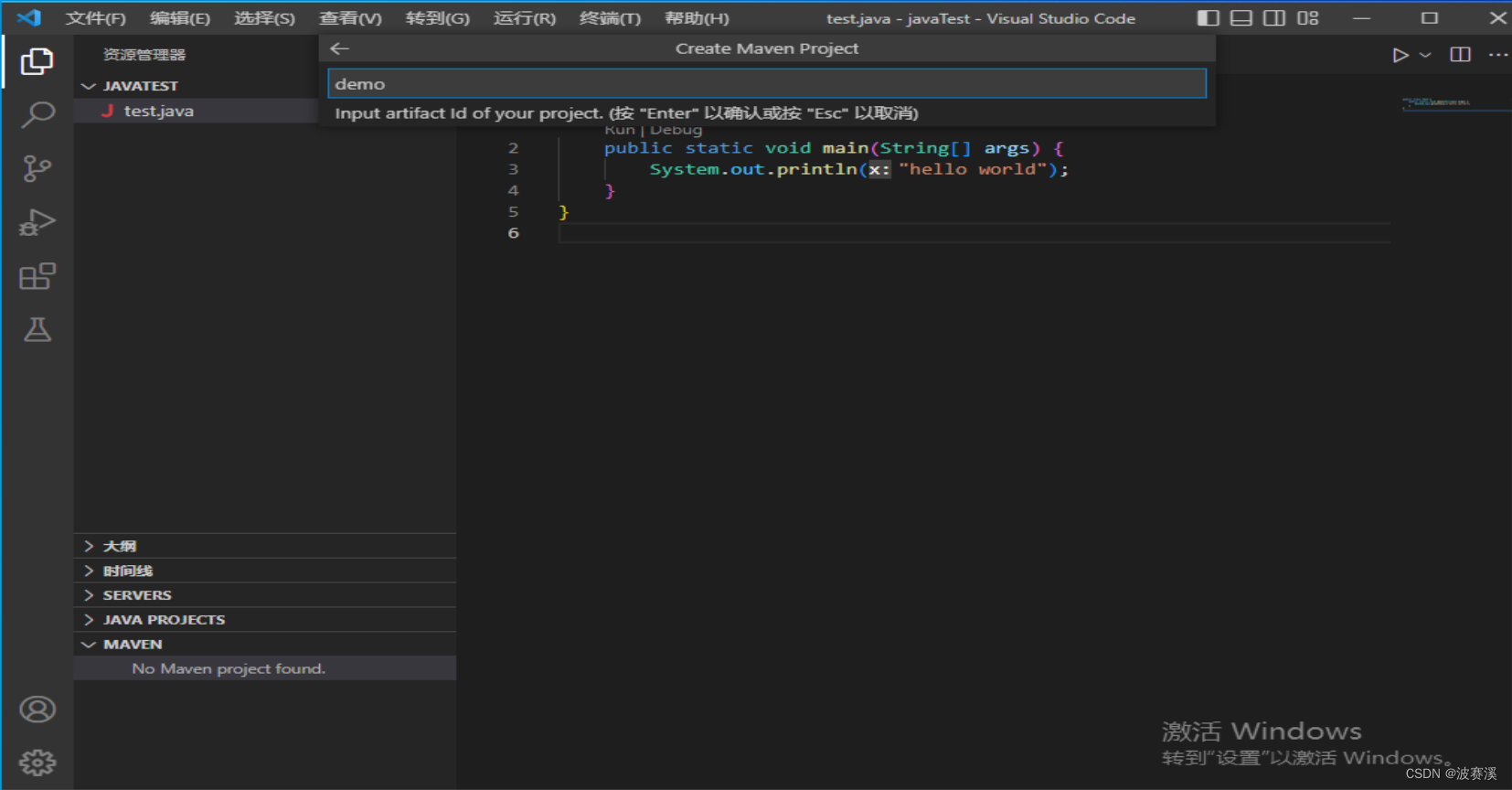The image size is (1512, 790).
Task: Click "No Maven project found." text
Action: (229, 668)
